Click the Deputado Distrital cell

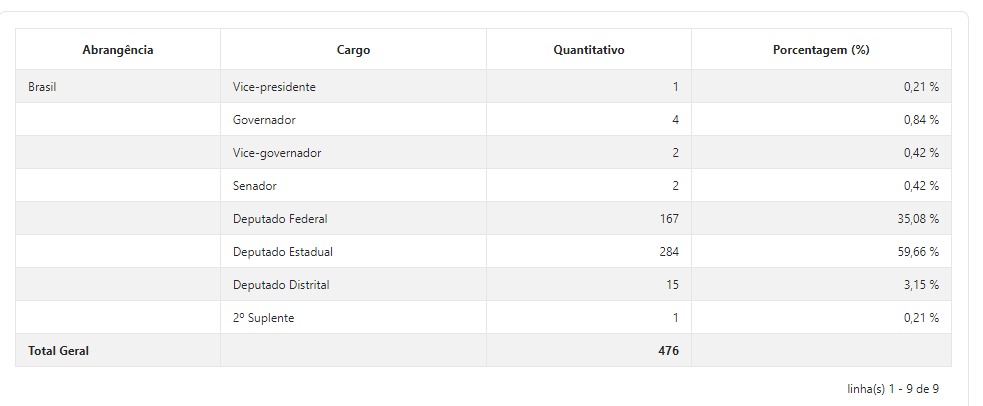[281, 285]
